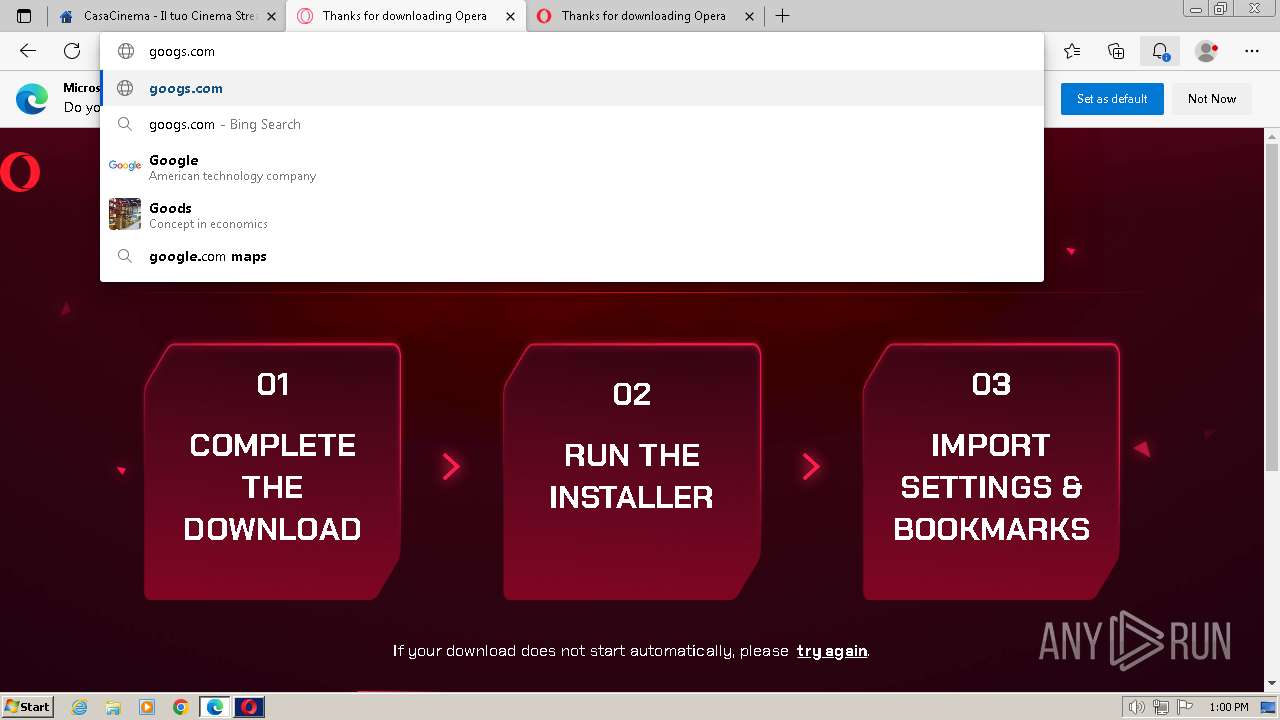Click the address bar containing googs.com

[572, 52]
